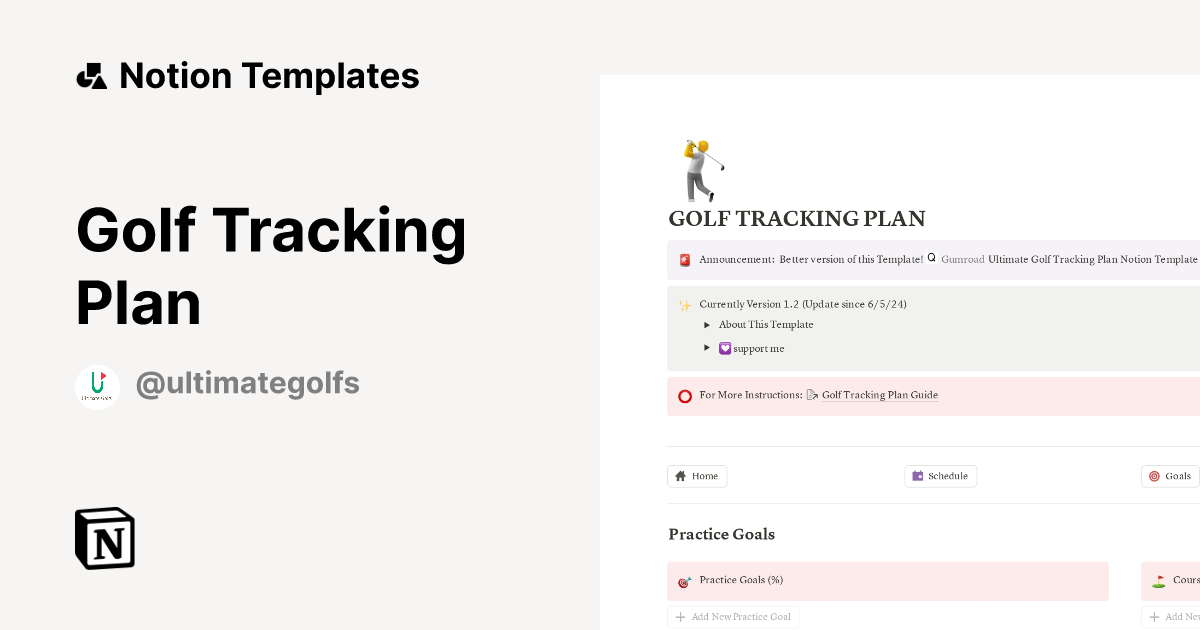
Task: Switch to the Schedule tab
Action: tap(940, 476)
